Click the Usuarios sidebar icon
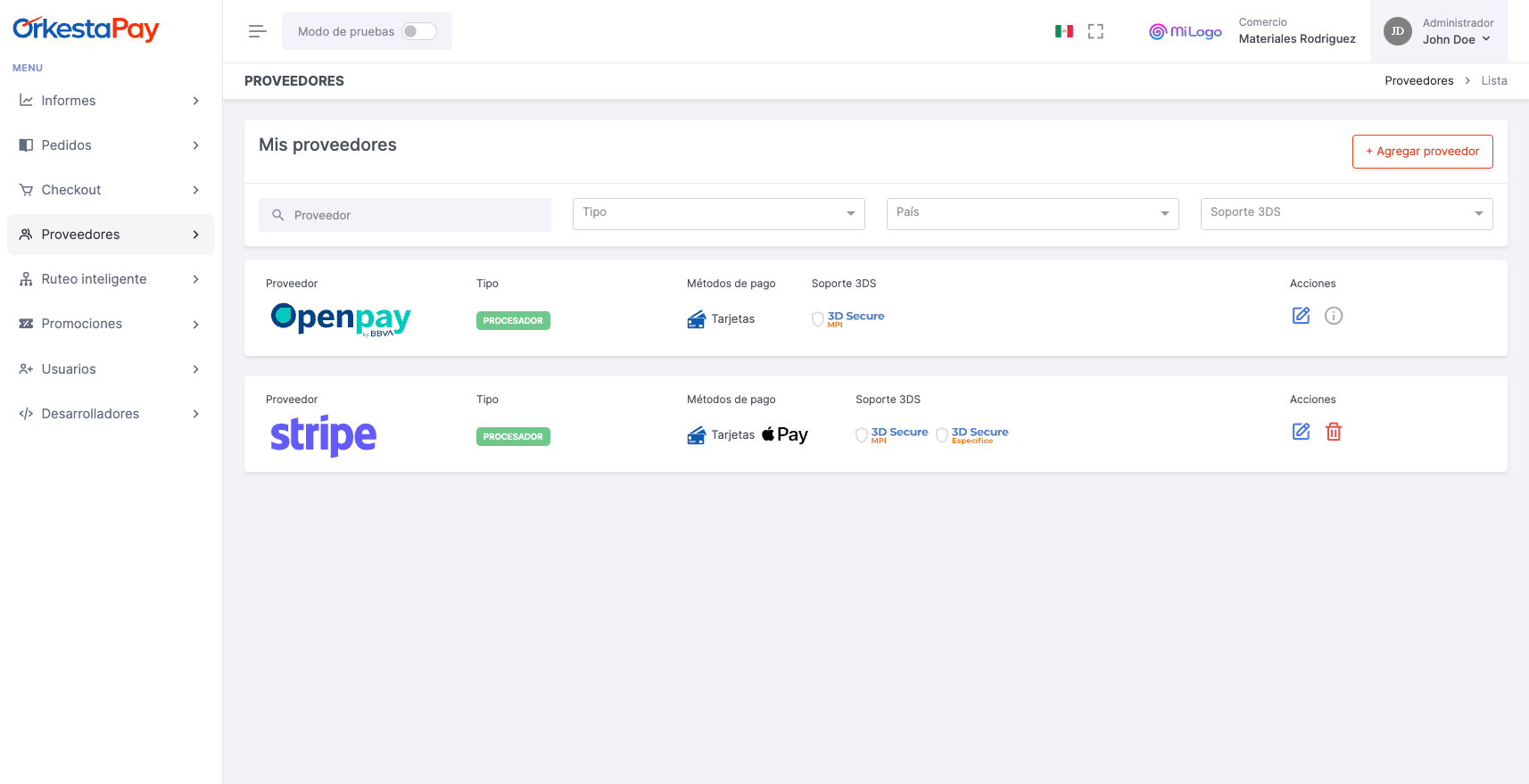 [26, 369]
